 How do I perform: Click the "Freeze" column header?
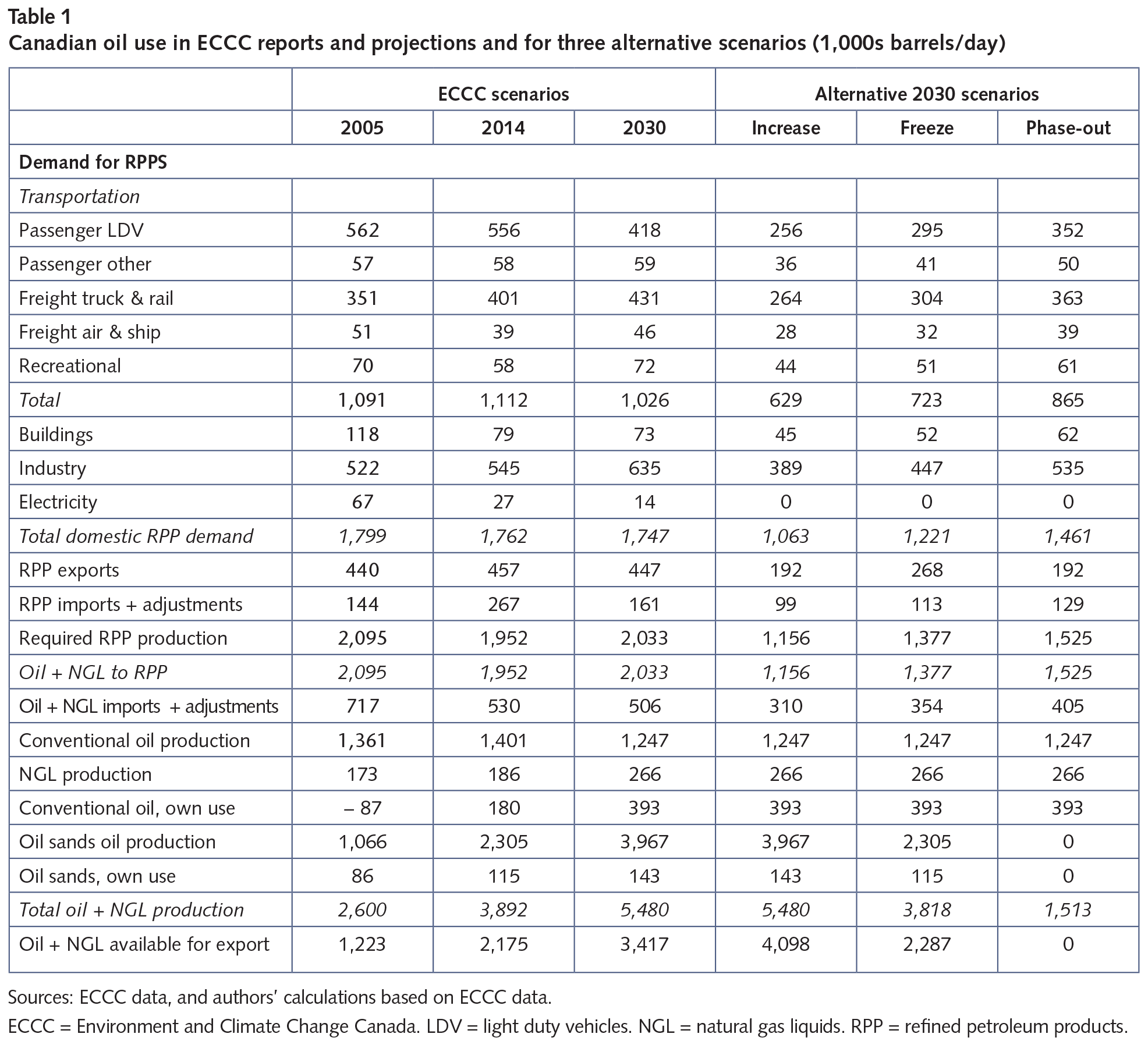[x=927, y=128]
